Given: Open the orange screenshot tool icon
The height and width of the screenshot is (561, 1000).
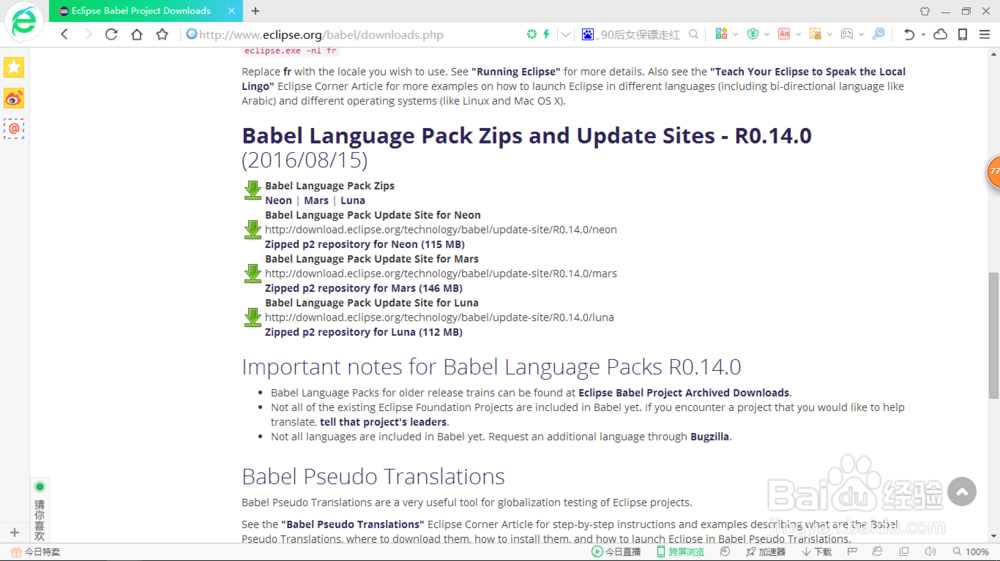Looking at the screenshot, I should click(x=815, y=34).
